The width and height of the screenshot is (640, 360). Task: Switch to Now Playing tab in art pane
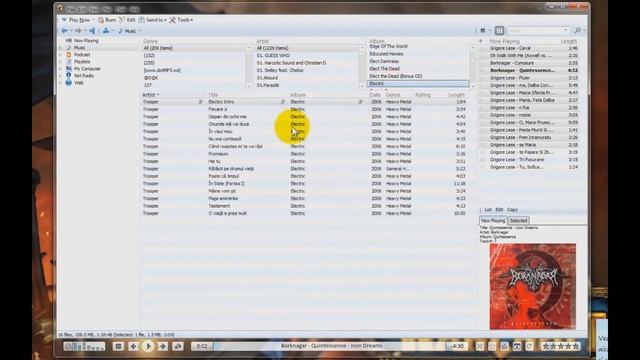pos(493,220)
